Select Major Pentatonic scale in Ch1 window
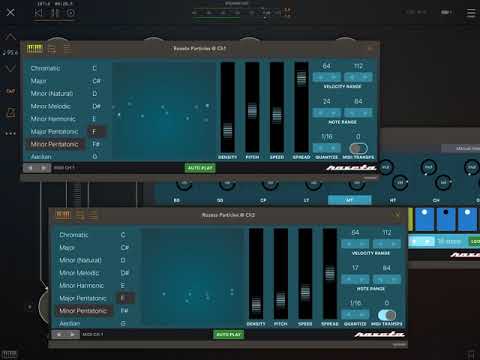This screenshot has width=480, height=360. point(54,132)
